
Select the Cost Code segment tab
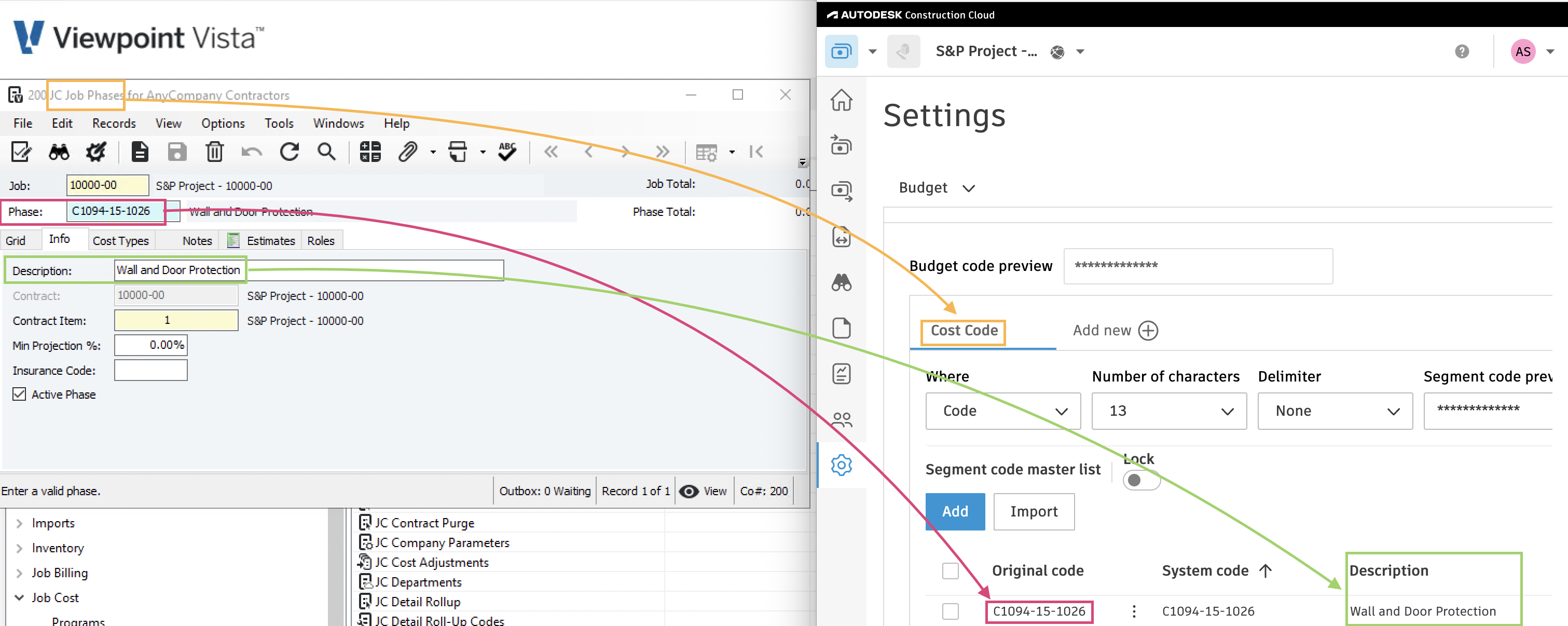[964, 331]
